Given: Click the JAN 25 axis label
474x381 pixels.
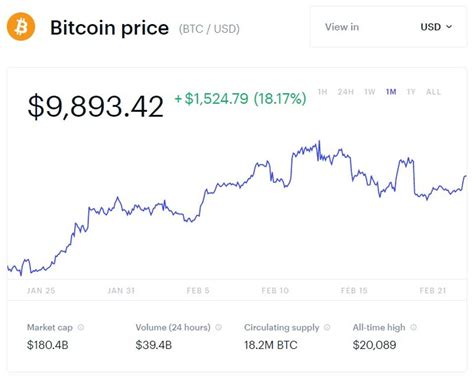Looking at the screenshot, I should (41, 291).
